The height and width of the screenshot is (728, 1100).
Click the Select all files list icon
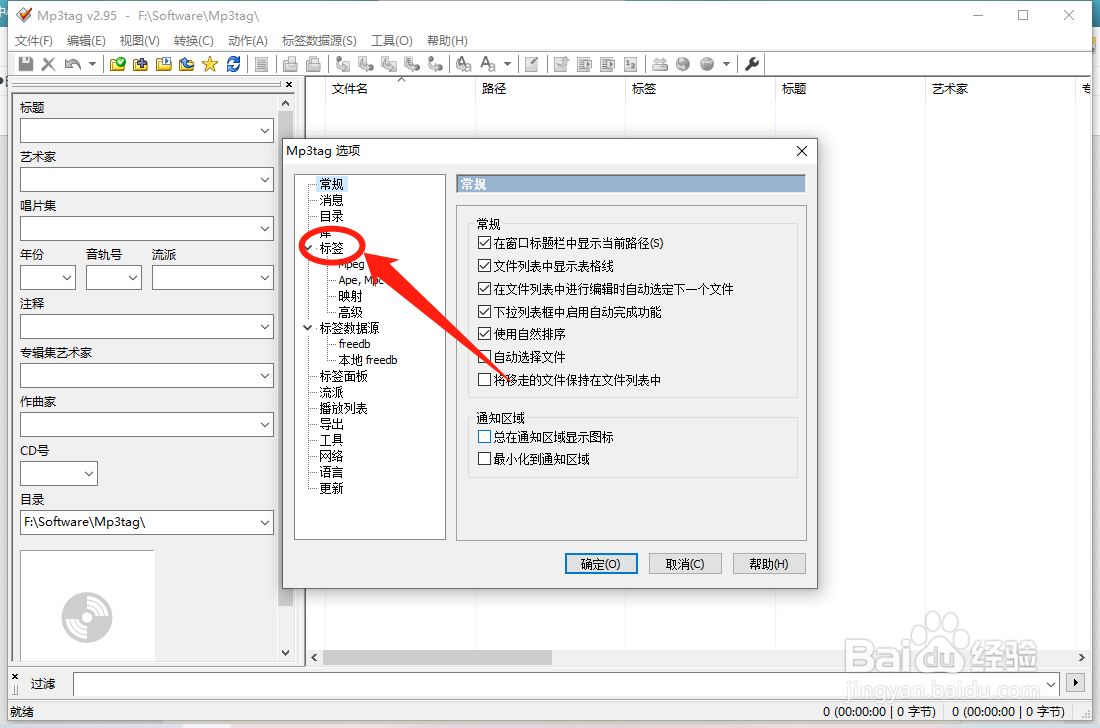click(261, 64)
